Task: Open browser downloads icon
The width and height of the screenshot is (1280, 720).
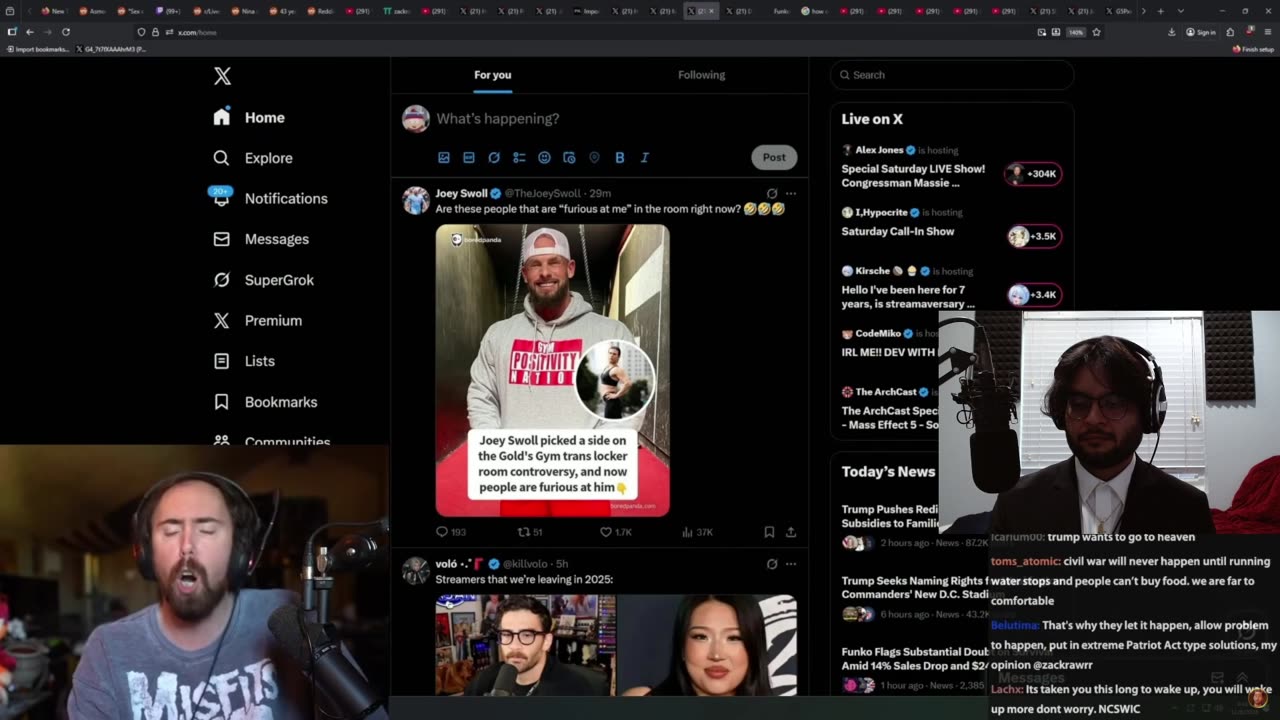Action: coord(1171,32)
